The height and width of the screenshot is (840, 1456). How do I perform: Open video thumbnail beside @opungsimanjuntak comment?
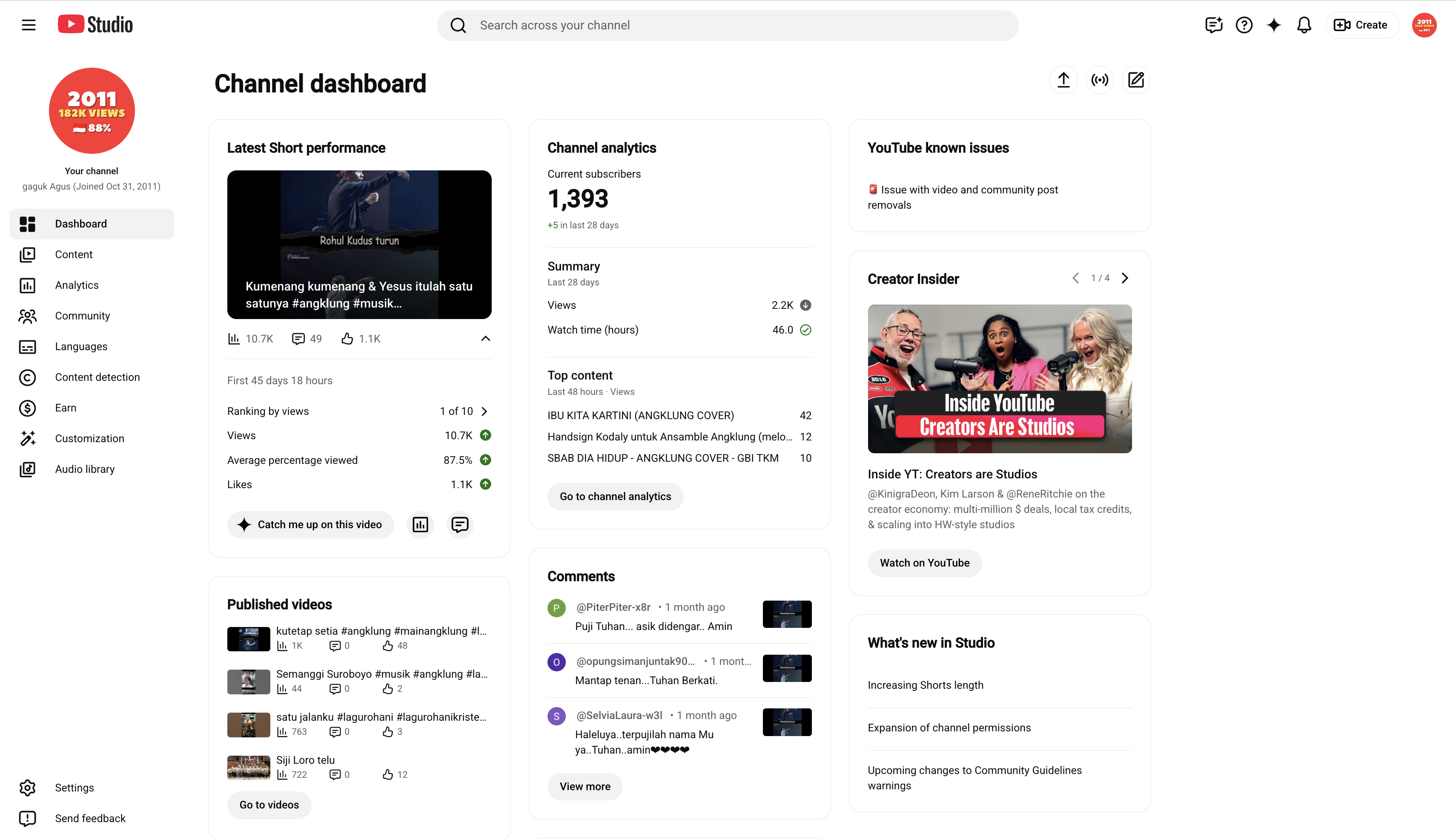tap(787, 668)
